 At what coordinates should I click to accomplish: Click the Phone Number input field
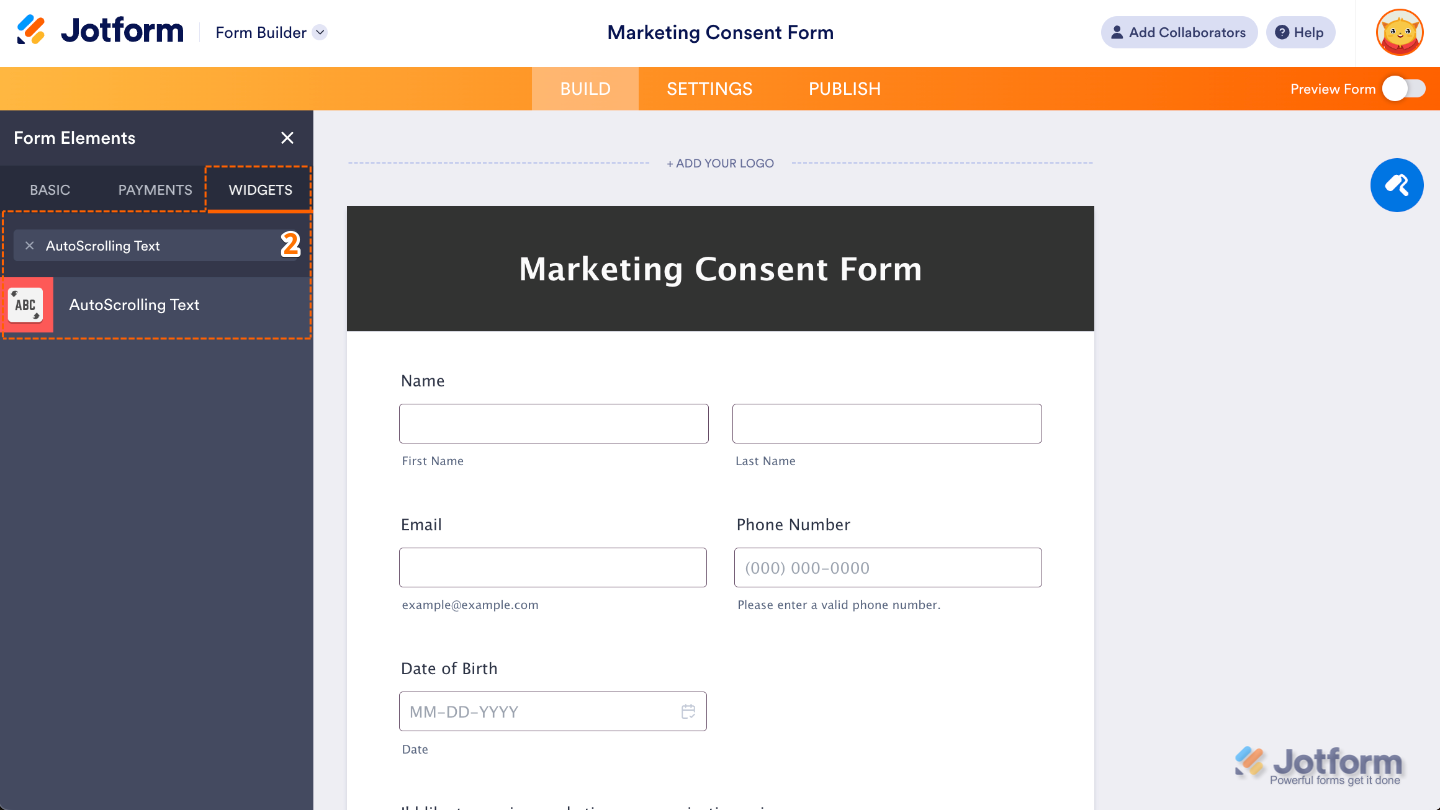click(x=887, y=567)
